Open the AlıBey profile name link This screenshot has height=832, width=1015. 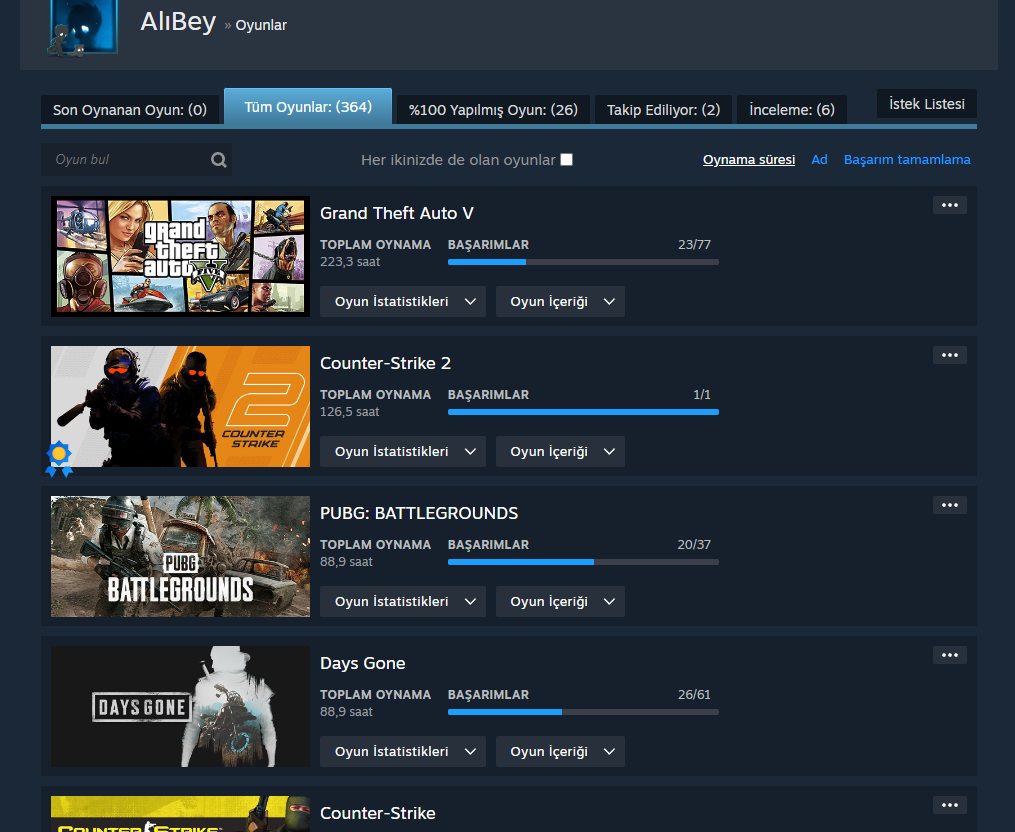pyautogui.click(x=178, y=21)
